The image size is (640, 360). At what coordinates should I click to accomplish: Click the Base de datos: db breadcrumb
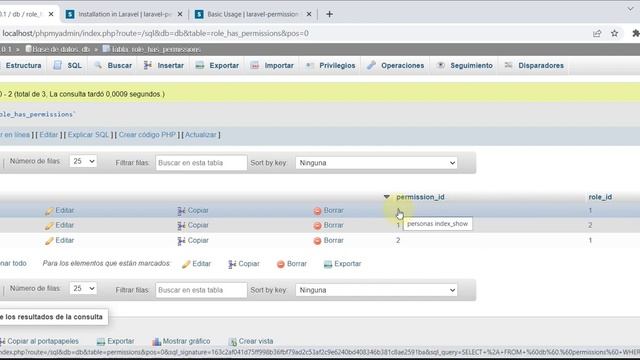point(57,49)
